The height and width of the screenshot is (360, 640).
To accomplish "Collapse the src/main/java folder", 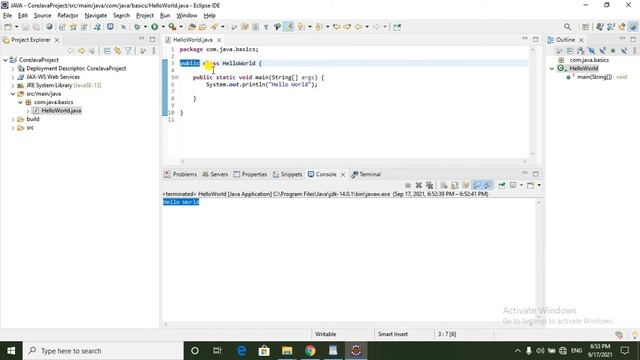I will pyautogui.click(x=13, y=94).
